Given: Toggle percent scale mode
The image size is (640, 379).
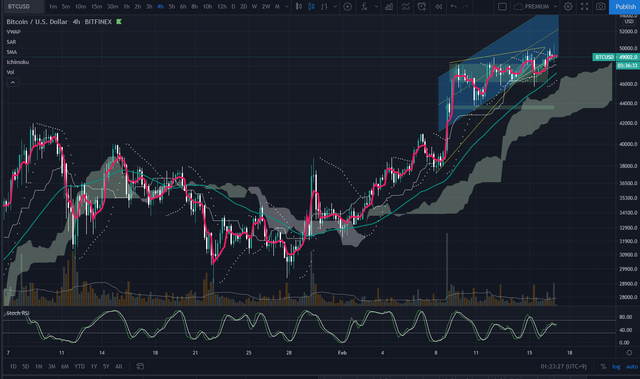Looking at the screenshot, I should [x=603, y=366].
